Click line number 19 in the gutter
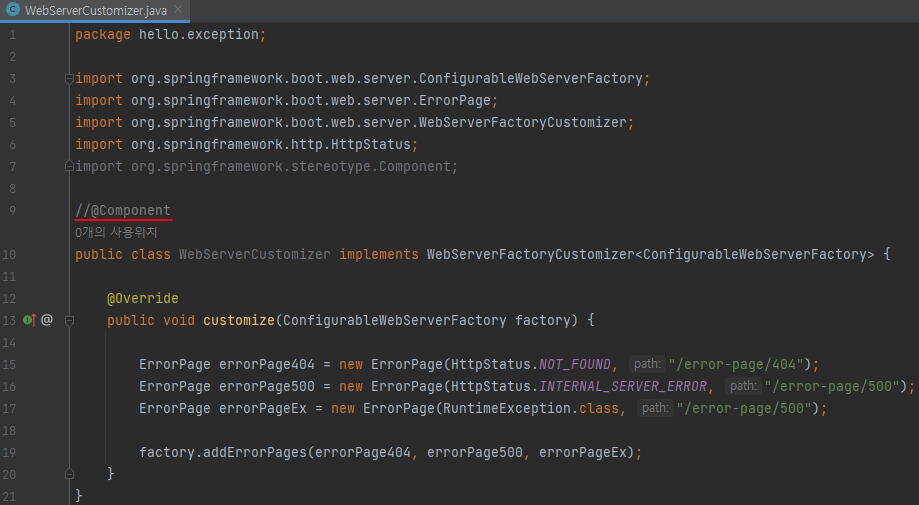Screen dimensions: 919x505 (9, 452)
